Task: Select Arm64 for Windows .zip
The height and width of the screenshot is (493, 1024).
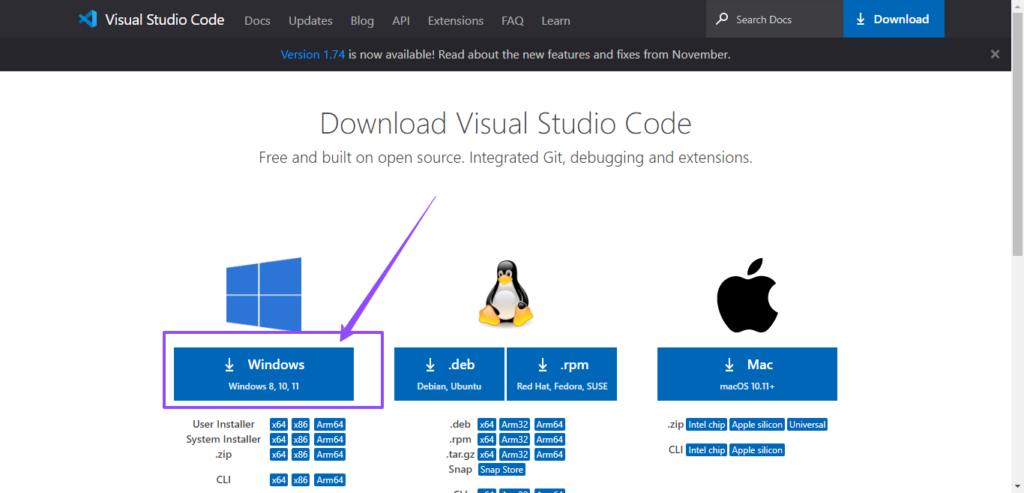Action: (x=330, y=454)
